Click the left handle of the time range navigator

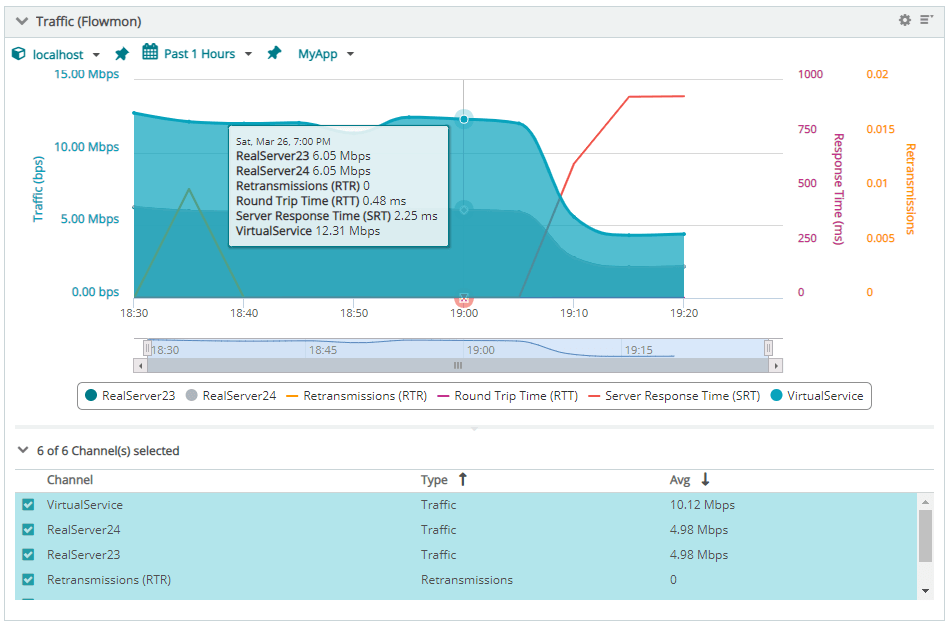[147, 348]
